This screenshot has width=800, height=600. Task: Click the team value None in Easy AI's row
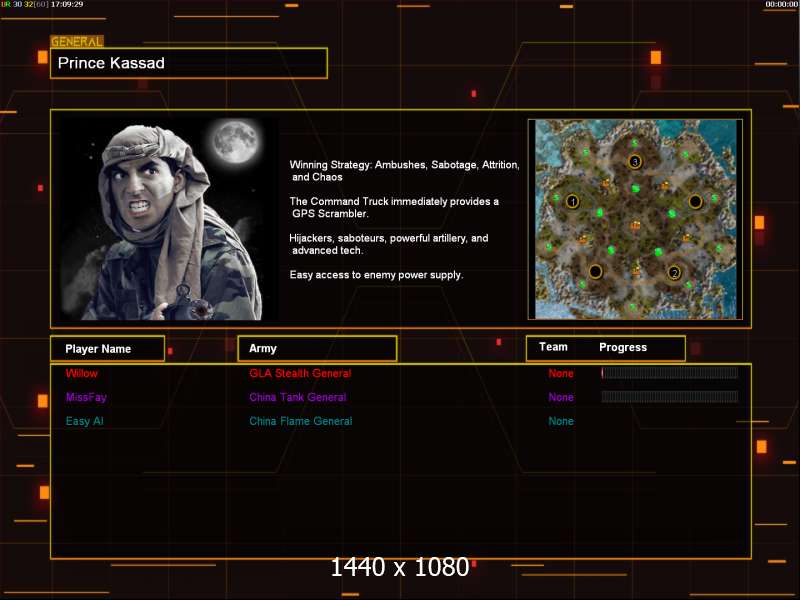(561, 421)
